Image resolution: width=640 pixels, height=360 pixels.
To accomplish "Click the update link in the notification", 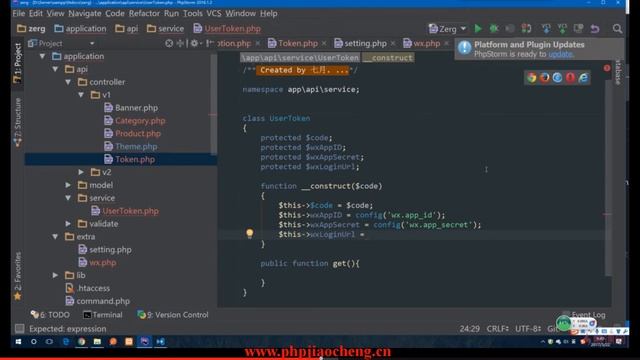I will pyautogui.click(x=560, y=54).
